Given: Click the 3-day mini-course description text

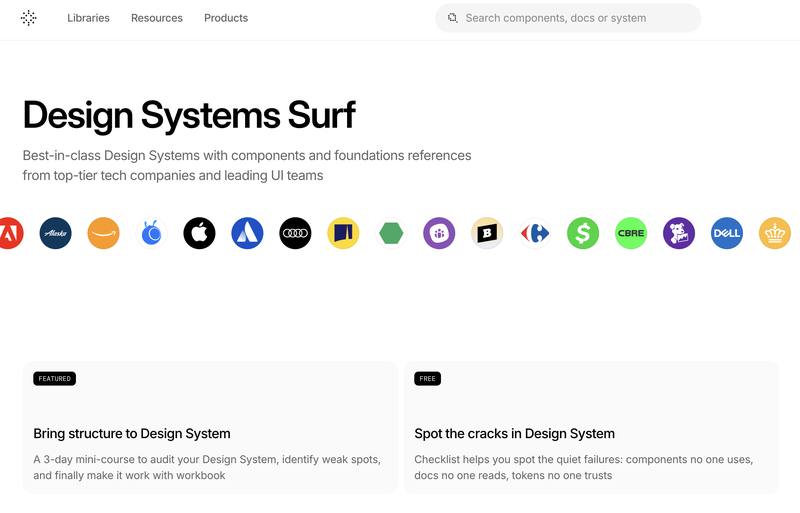Looking at the screenshot, I should [x=207, y=467].
